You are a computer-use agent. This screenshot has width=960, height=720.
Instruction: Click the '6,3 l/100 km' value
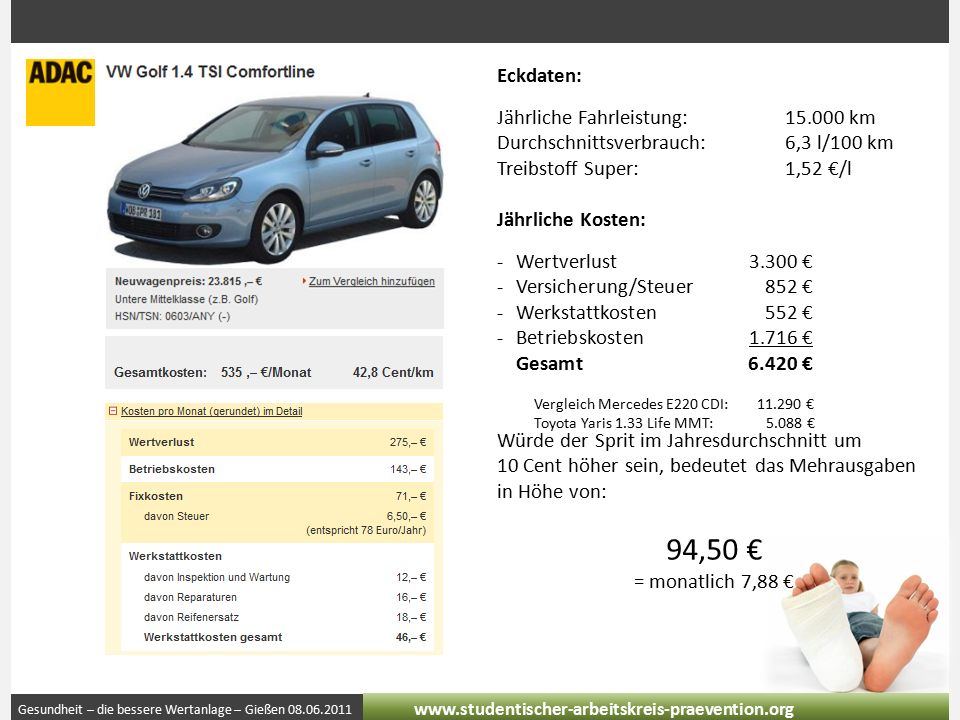pyautogui.click(x=839, y=143)
